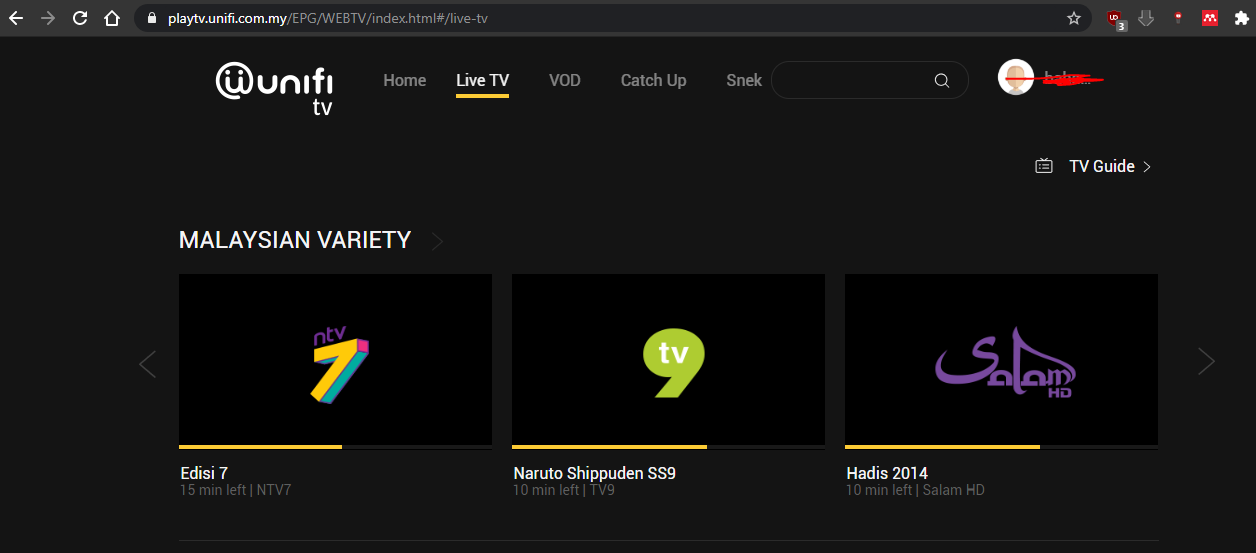The width and height of the screenshot is (1256, 553).
Task: Click the red M extension icon
Action: [1210, 18]
